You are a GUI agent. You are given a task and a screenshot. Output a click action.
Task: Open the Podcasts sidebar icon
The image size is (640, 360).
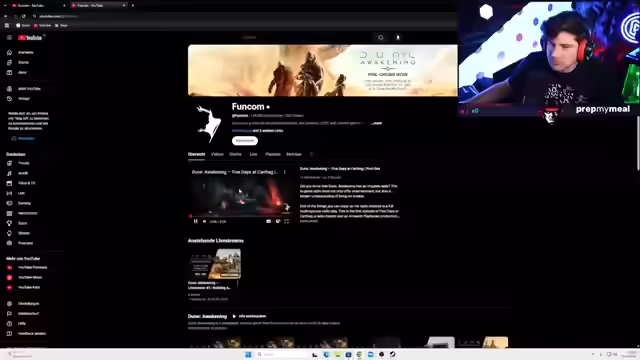click(9, 243)
